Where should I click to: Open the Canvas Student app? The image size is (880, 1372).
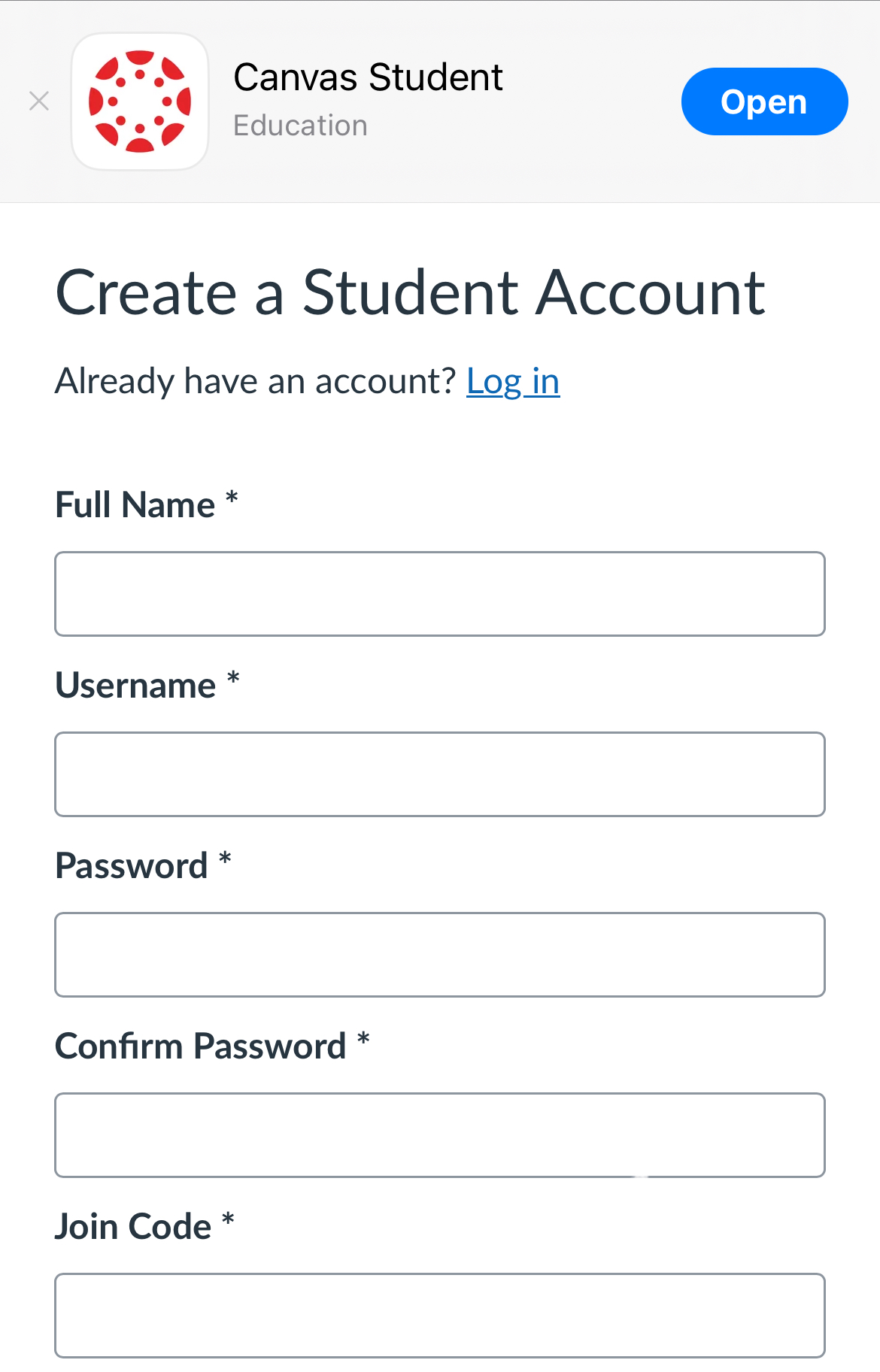point(763,101)
